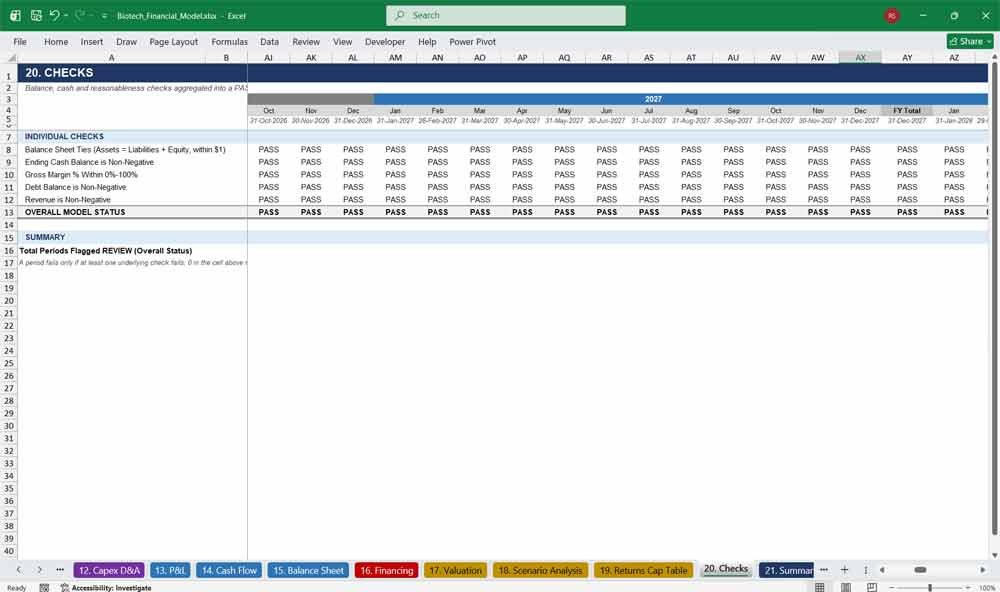
Task: Select column AI header
Action: click(x=268, y=57)
